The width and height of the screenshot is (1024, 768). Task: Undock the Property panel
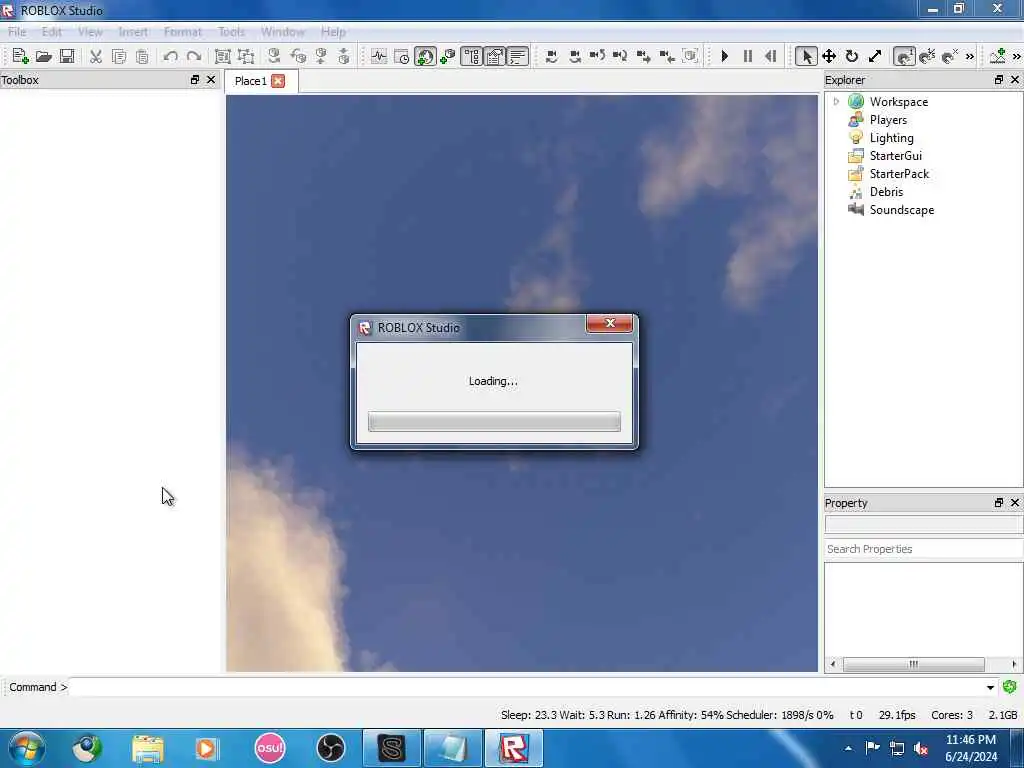click(x=999, y=503)
